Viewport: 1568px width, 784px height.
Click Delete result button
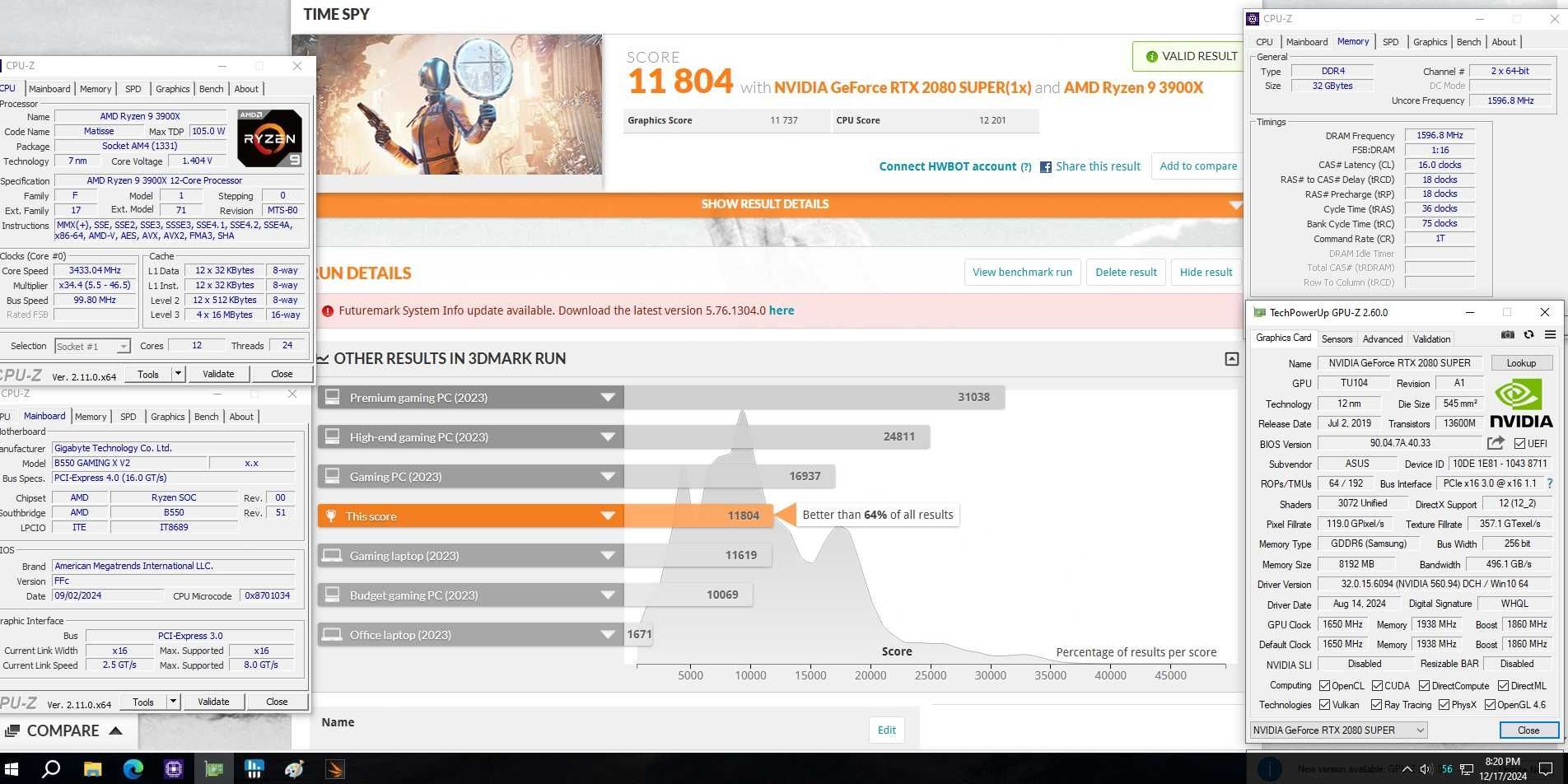point(1126,273)
